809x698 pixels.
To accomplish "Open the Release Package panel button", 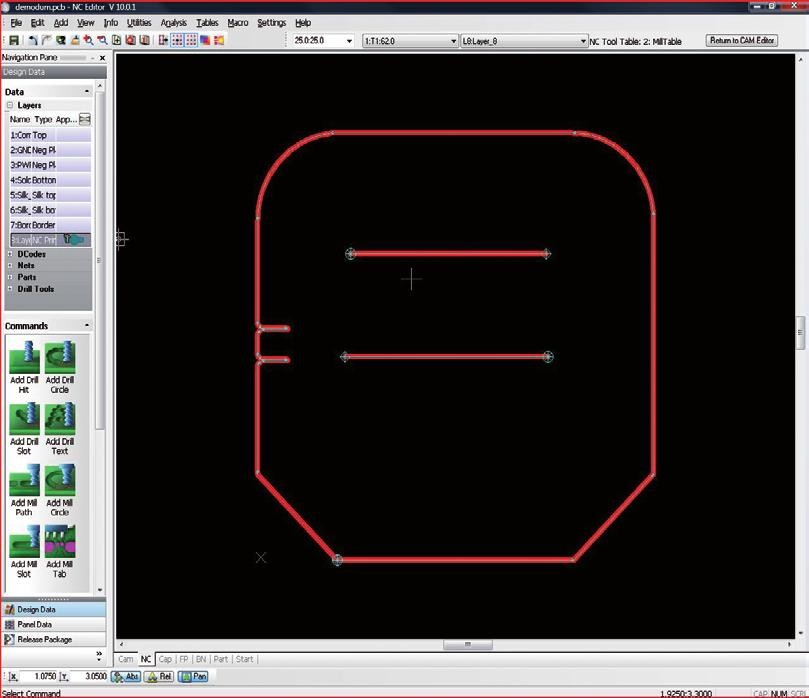I will click(x=54, y=639).
